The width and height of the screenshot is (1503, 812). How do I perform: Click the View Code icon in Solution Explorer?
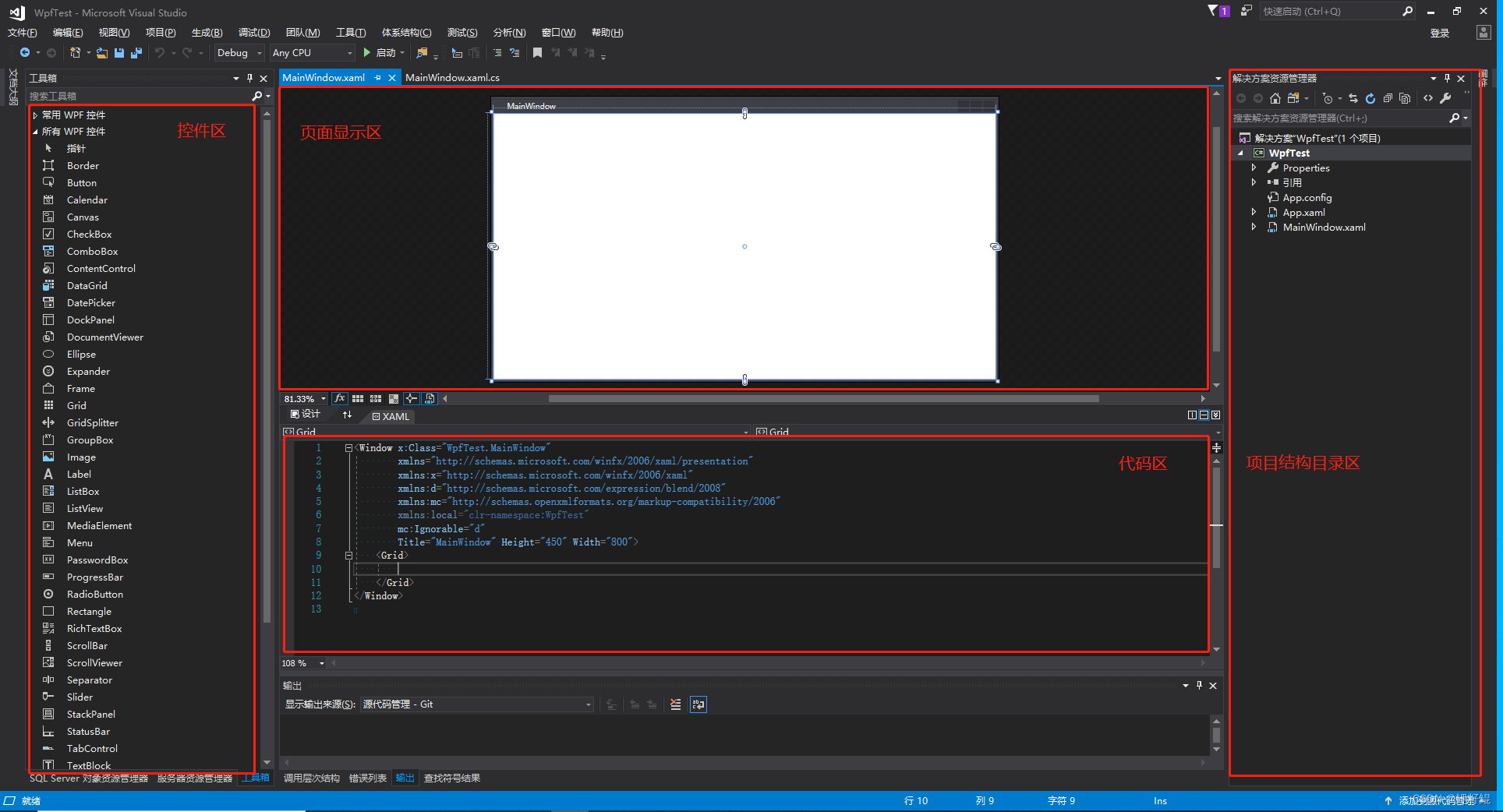[1428, 98]
